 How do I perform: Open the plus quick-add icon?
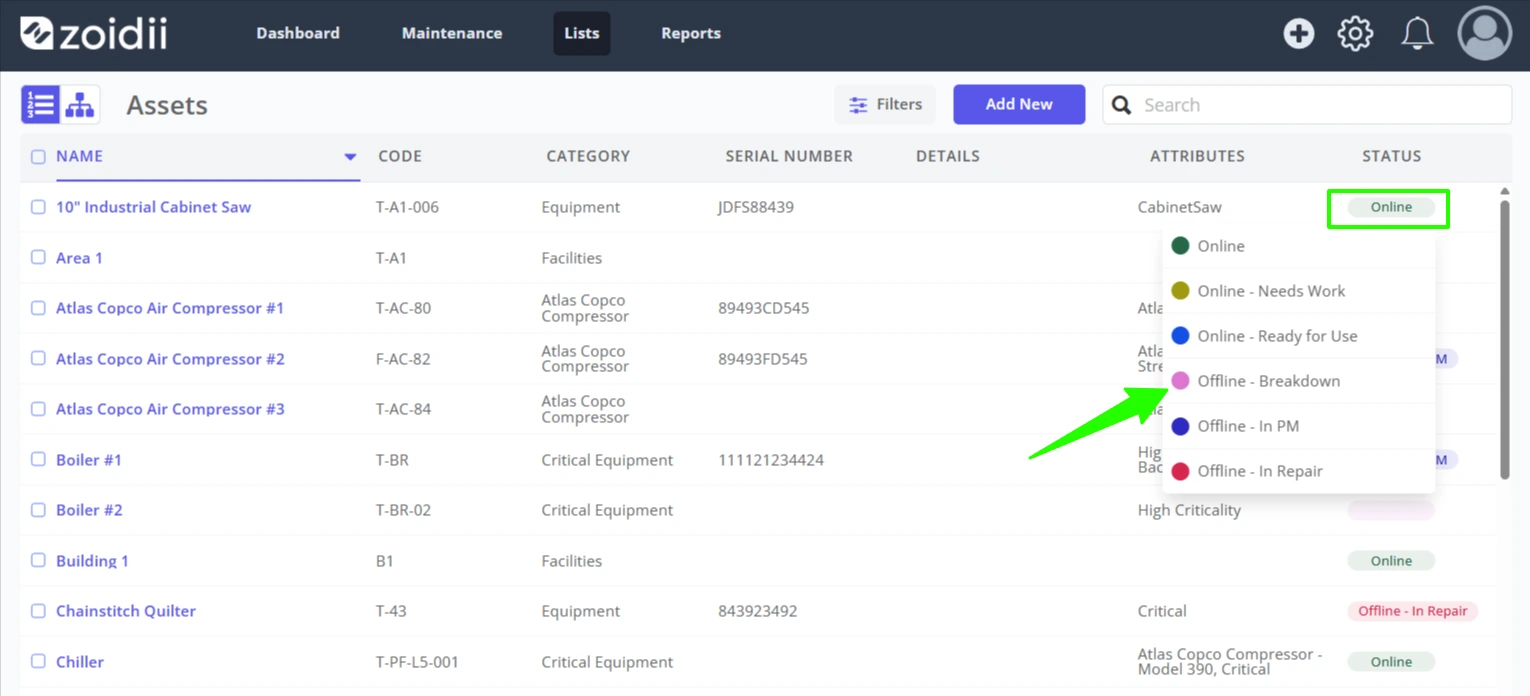[x=1298, y=33]
